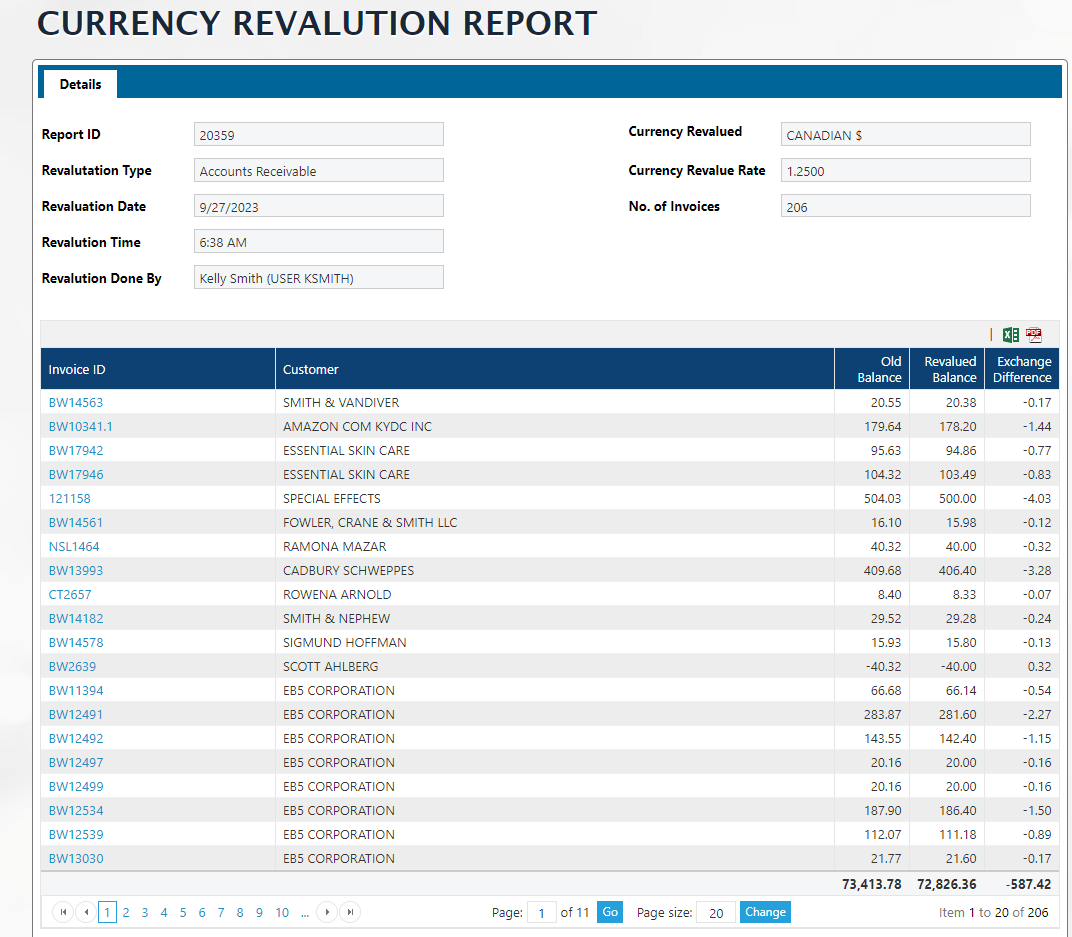Jump to last page pager icon

(x=350, y=912)
